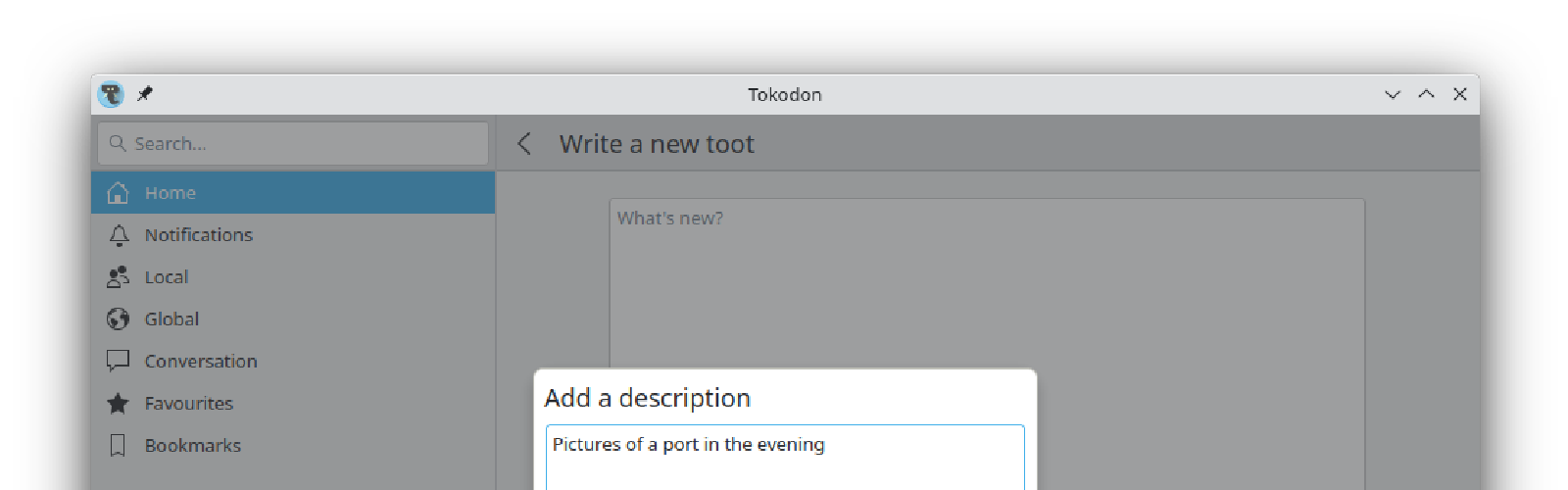This screenshot has width=1568, height=490.
Task: Click the "Add a description" dialog heading
Action: pyautogui.click(x=648, y=398)
